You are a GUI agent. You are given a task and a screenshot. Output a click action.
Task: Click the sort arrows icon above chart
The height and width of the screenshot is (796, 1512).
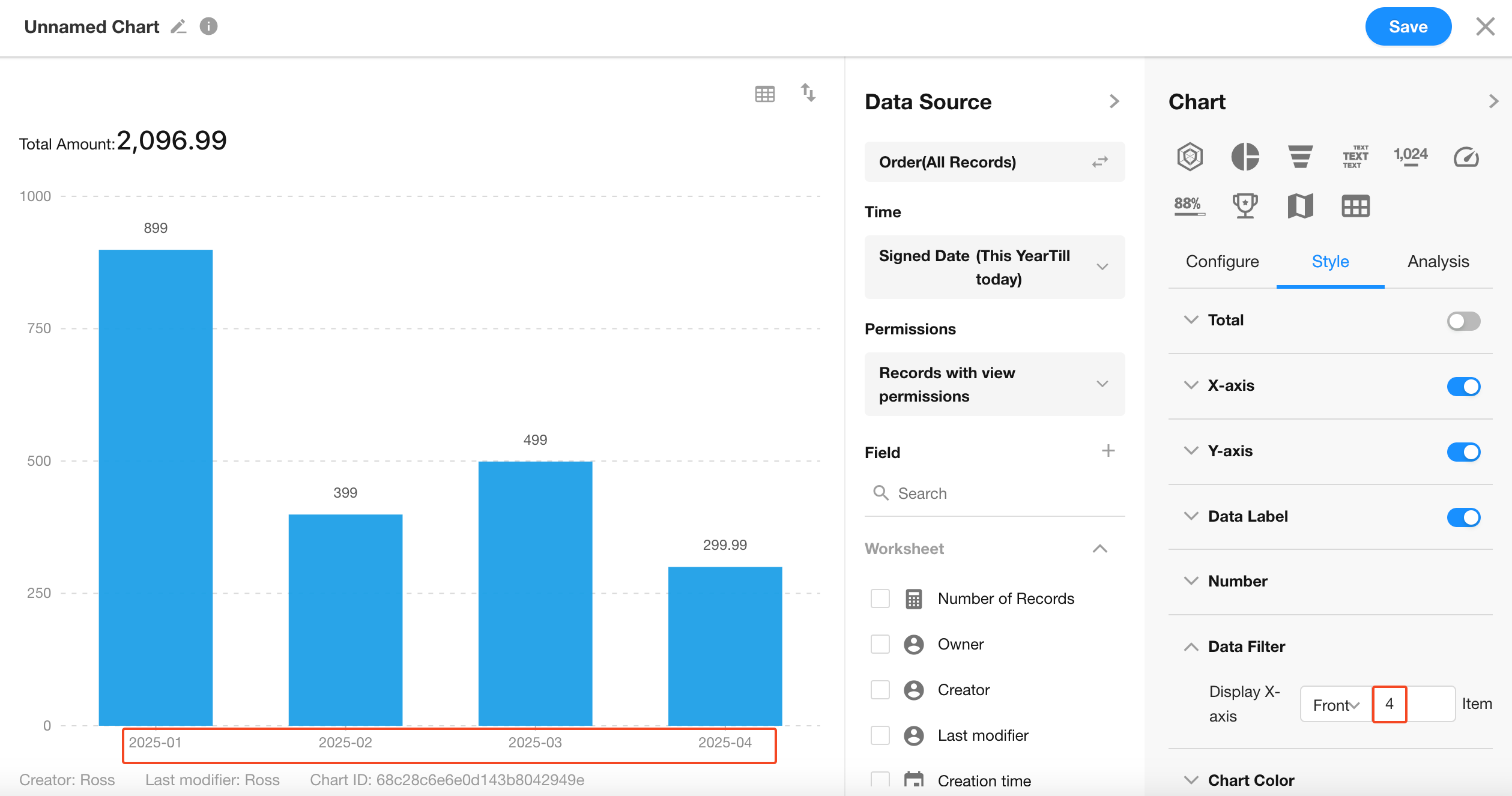click(808, 93)
